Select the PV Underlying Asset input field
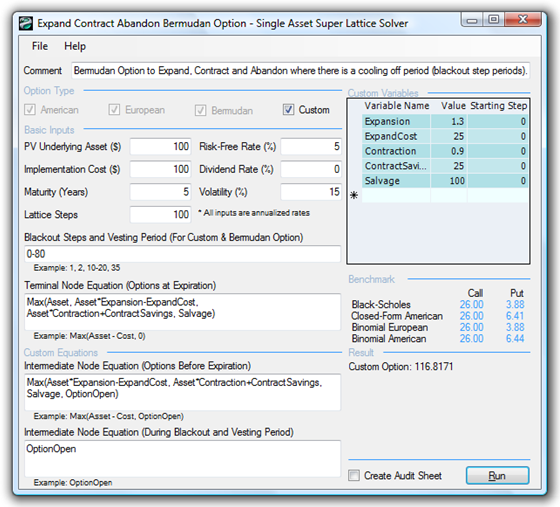 (160, 147)
